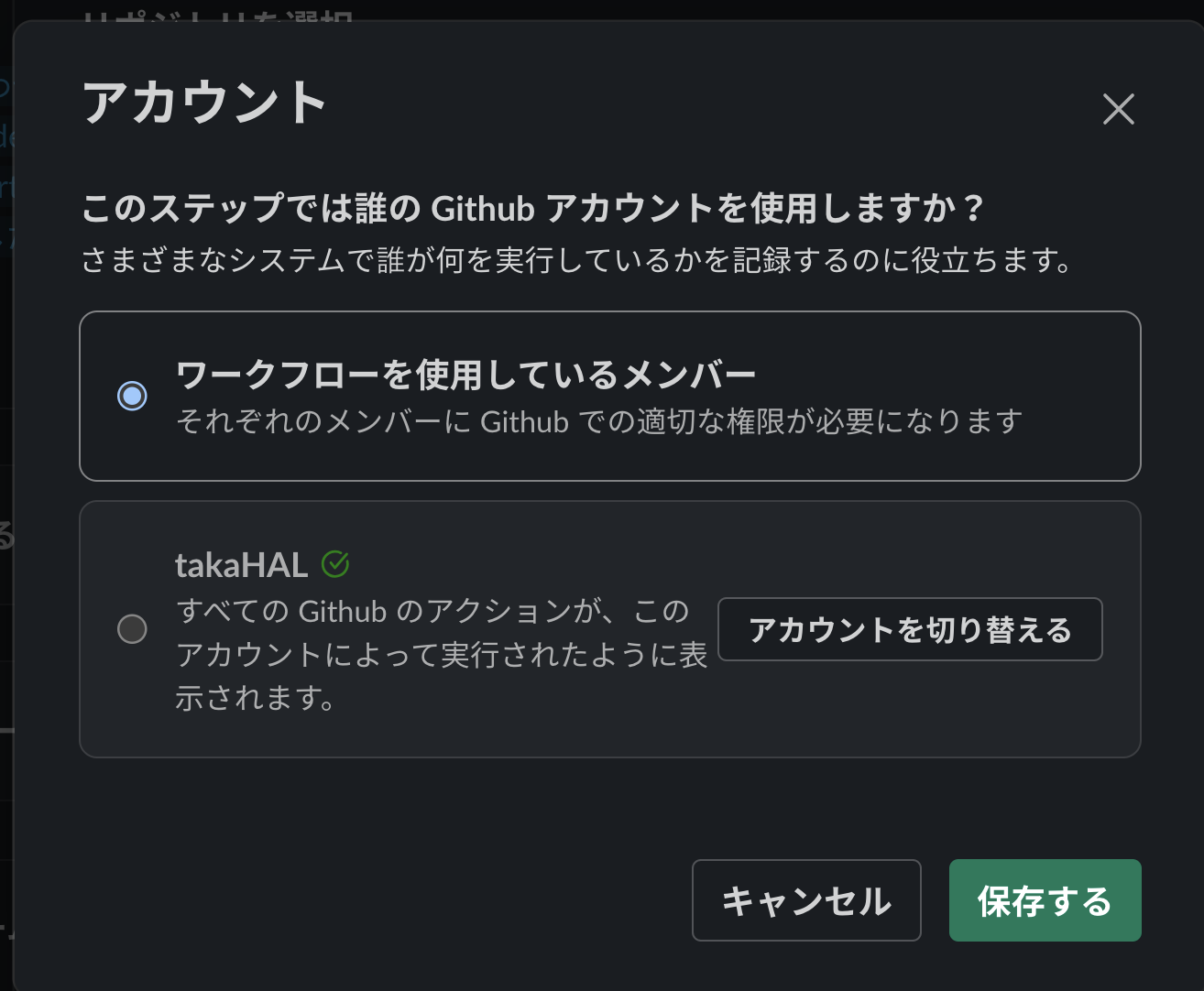Choose the takaHAL account radio button
This screenshot has height=991, width=1204.
pos(132,628)
